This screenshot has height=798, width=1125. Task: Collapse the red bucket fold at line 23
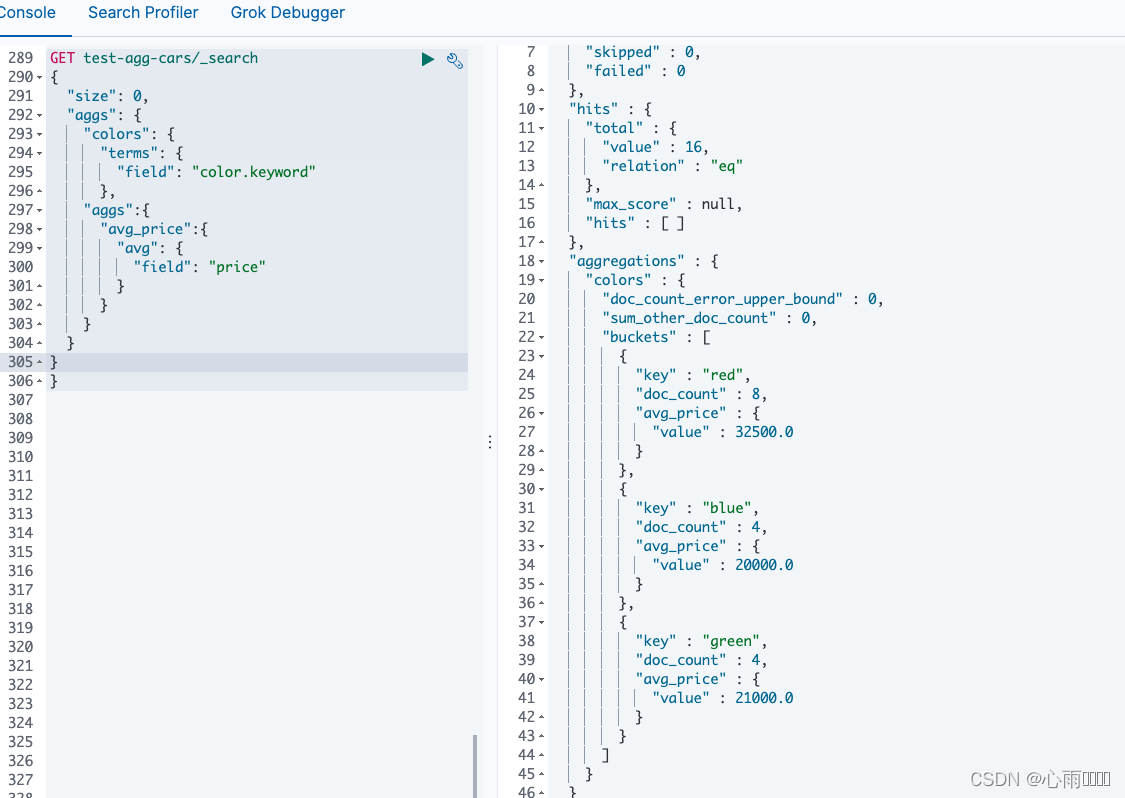pos(542,357)
